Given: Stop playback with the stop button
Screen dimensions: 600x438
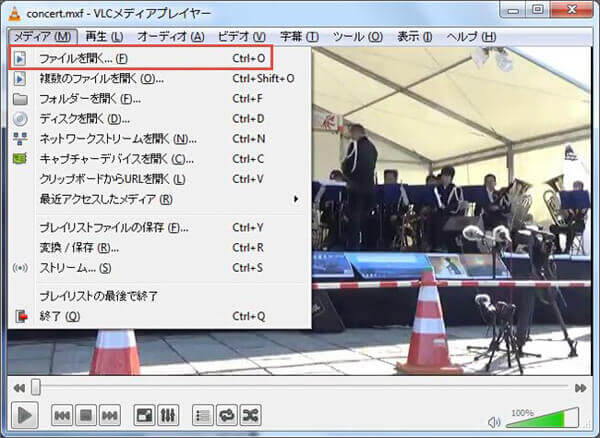Looking at the screenshot, I should [x=86, y=415].
